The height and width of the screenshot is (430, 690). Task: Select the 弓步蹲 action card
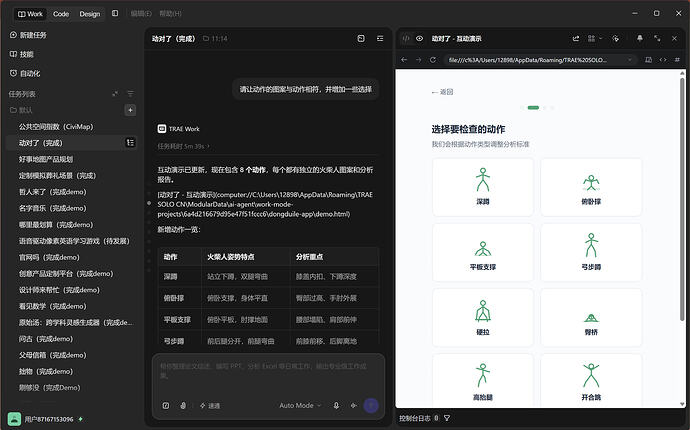click(x=591, y=253)
